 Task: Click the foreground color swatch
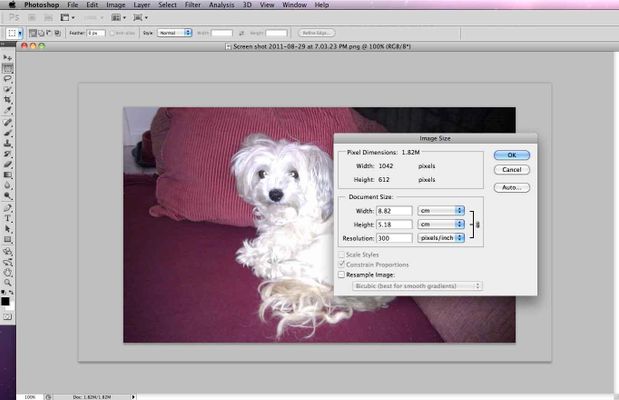[x=6, y=300]
